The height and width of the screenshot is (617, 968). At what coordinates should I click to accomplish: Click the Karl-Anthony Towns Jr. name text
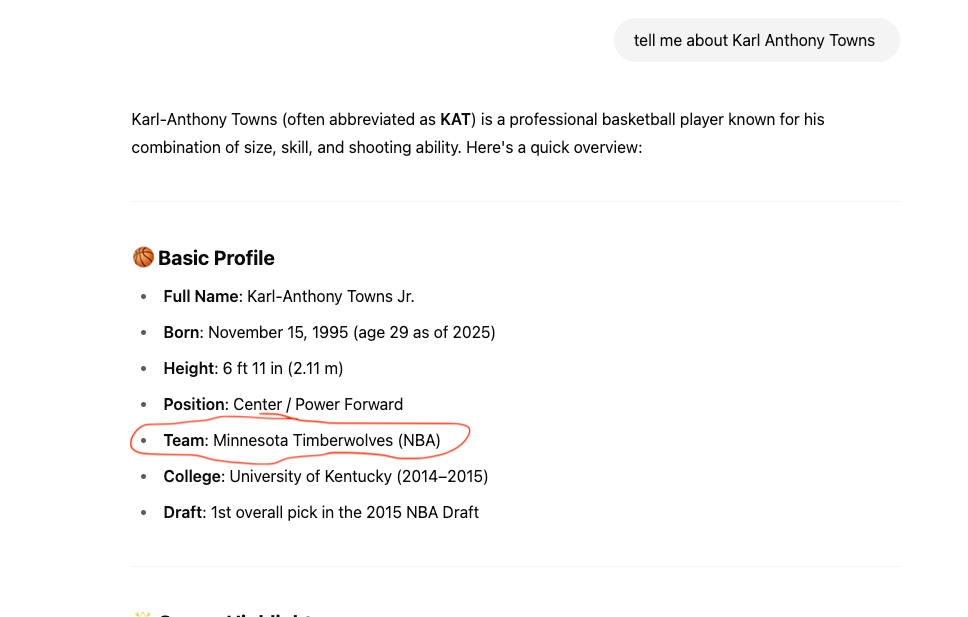click(x=331, y=296)
